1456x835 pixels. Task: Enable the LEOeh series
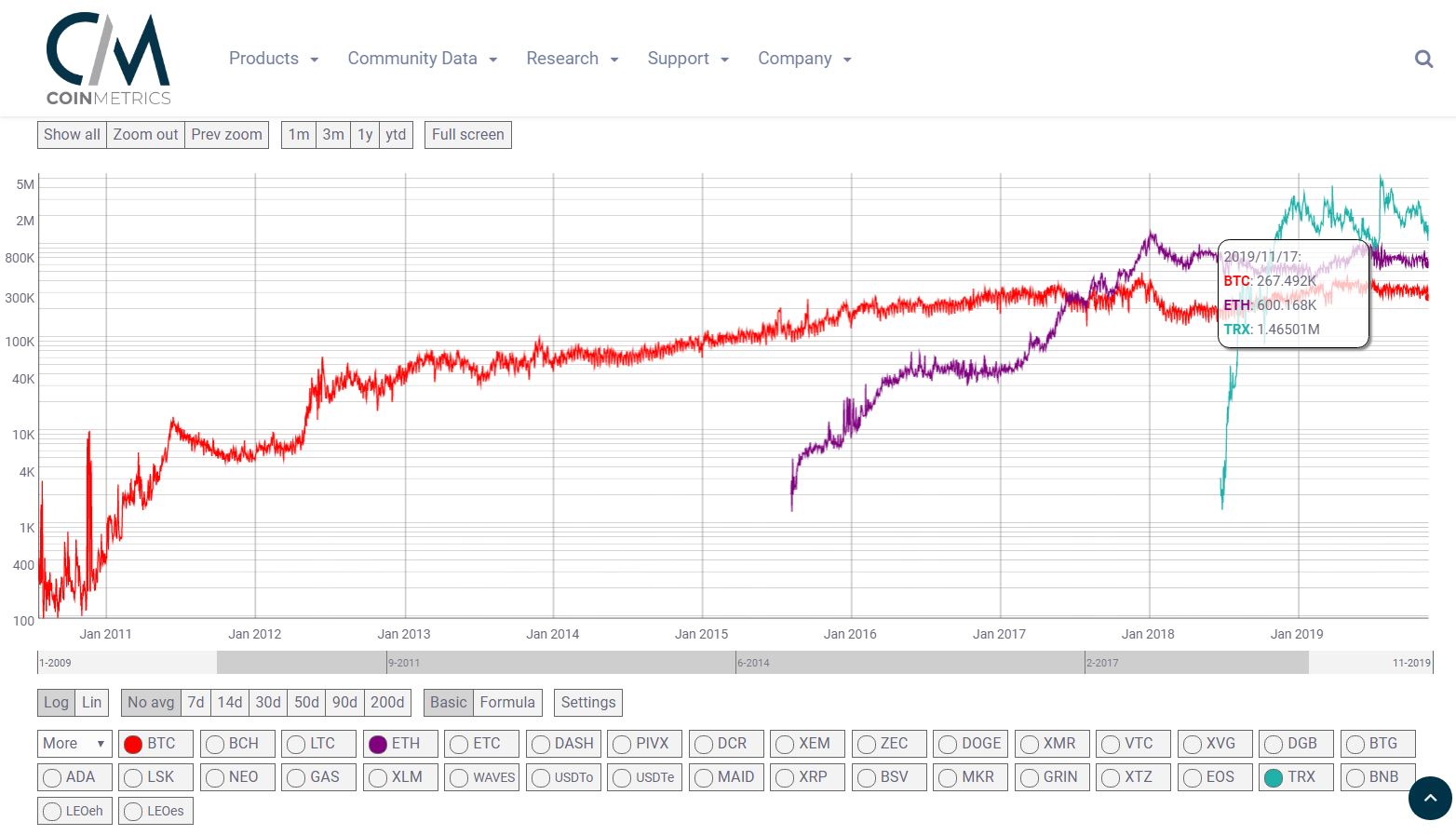point(74,811)
